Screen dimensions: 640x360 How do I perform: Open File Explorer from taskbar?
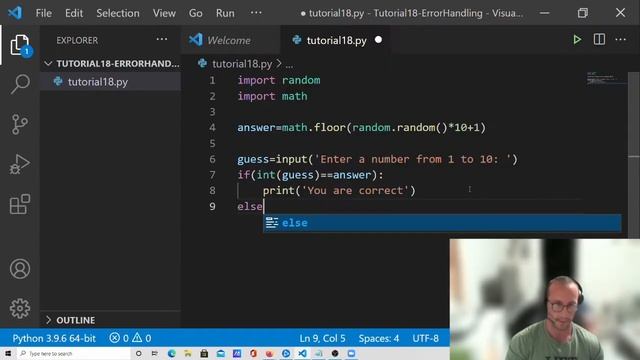(188, 353)
